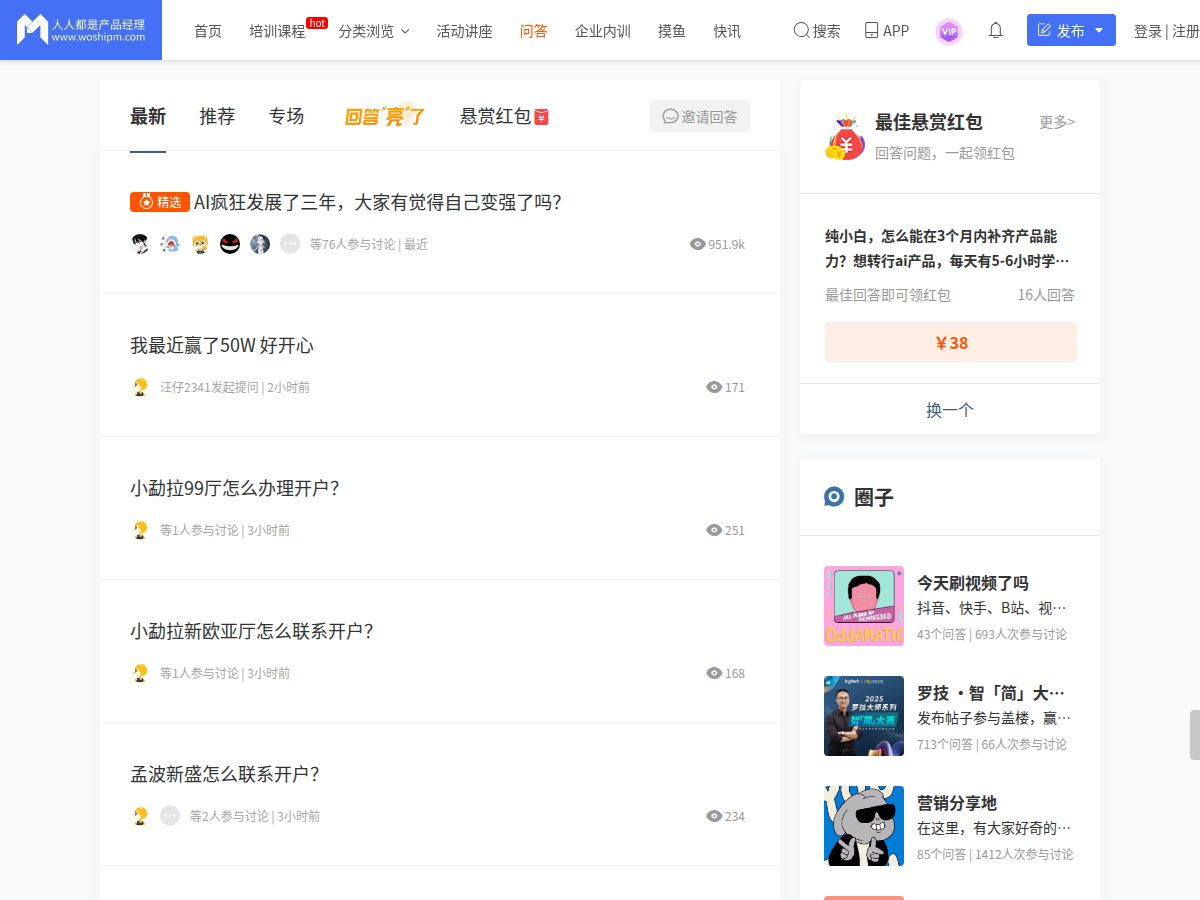
Task: Open 活动讲座 navigation item
Action: point(465,31)
